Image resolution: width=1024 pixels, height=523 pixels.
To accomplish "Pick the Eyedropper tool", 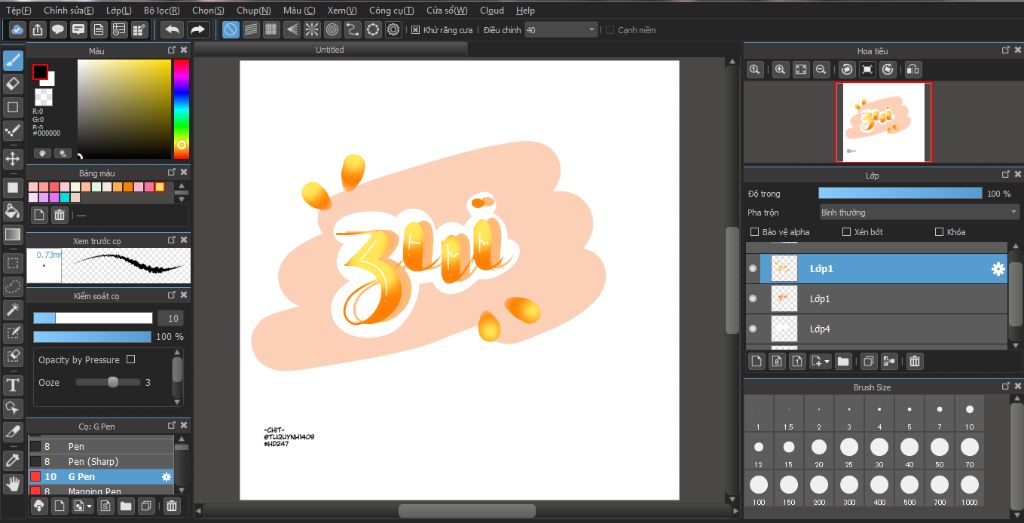I will (13, 460).
